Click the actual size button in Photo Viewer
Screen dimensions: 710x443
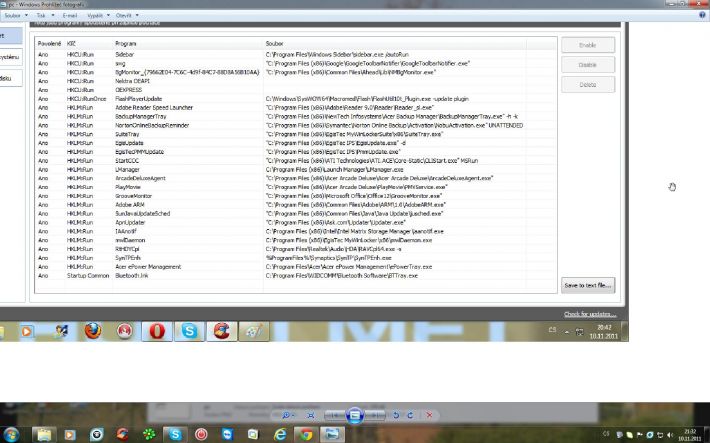(x=311, y=415)
